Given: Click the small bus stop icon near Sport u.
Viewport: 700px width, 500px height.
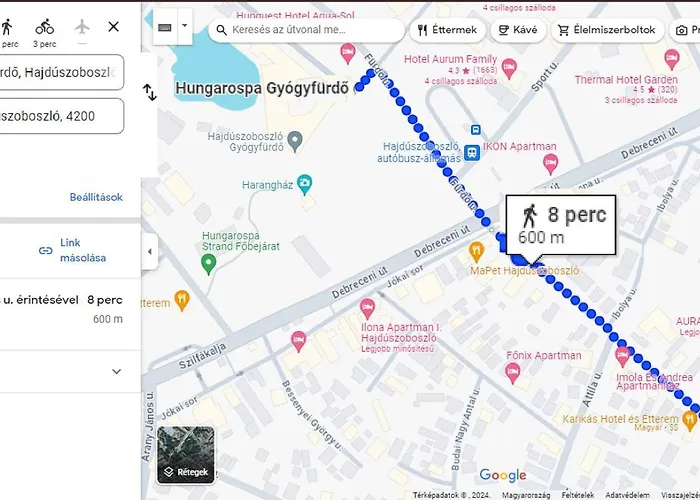Looking at the screenshot, I should [476, 129].
